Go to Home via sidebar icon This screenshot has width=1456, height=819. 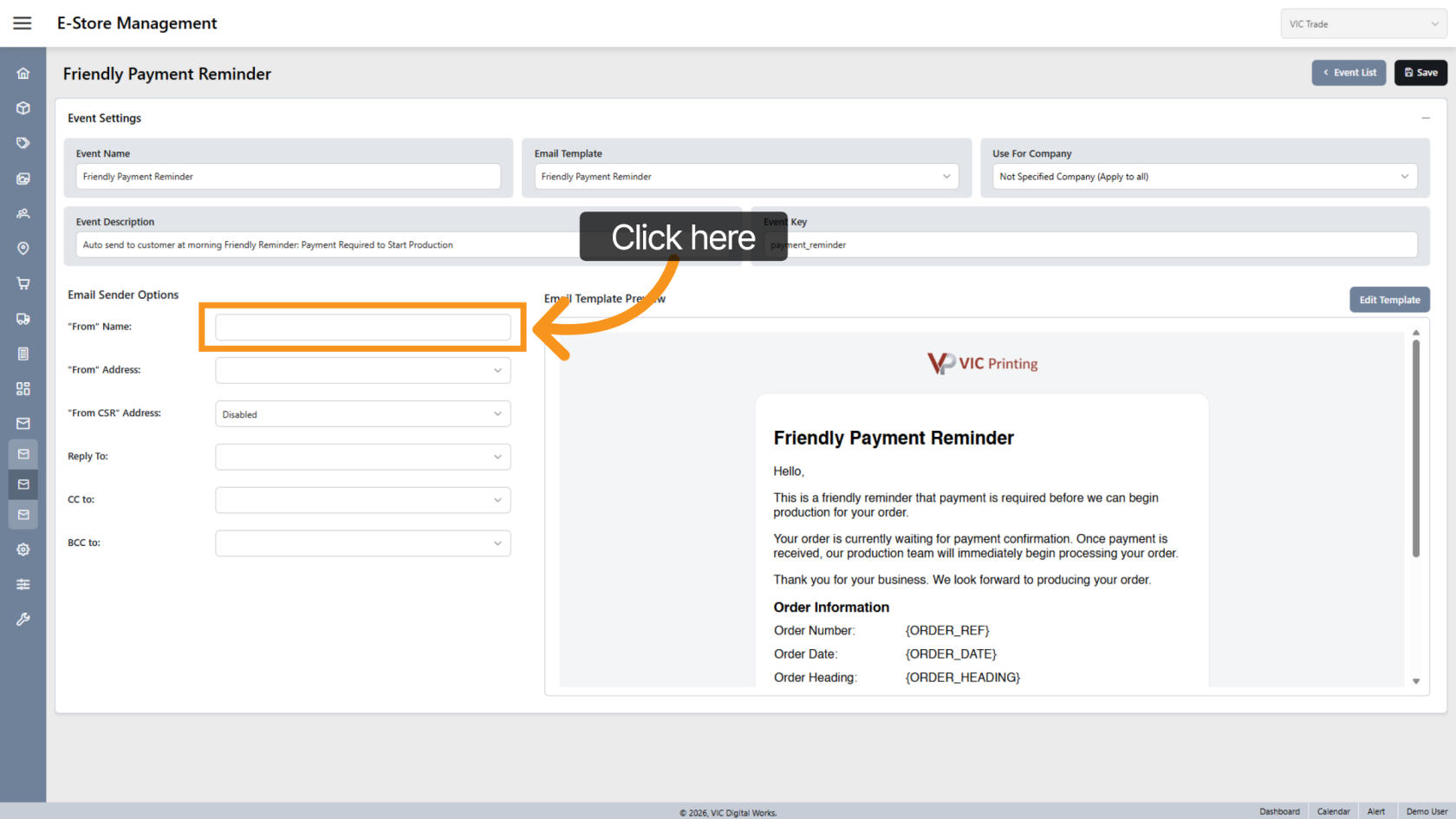click(x=23, y=74)
